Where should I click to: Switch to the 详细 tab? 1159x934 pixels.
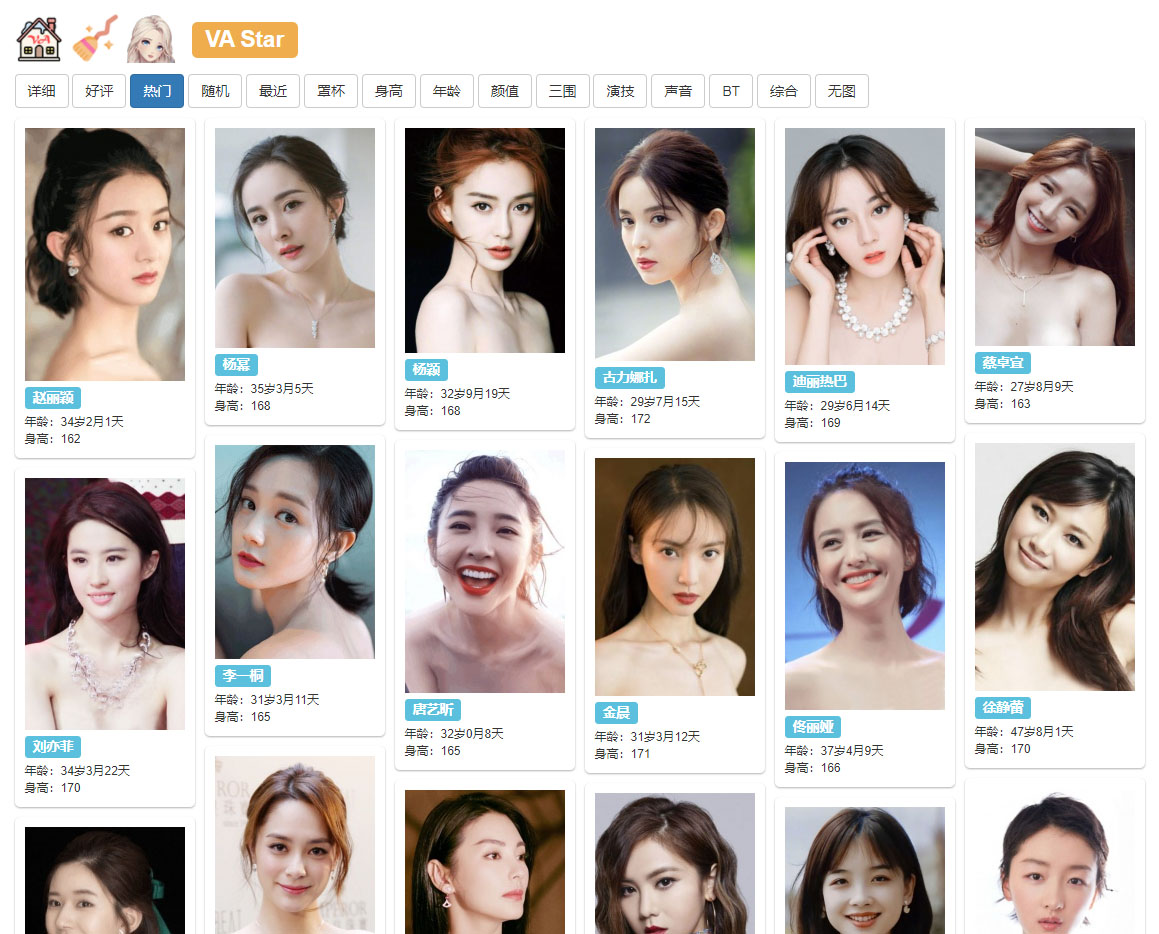coord(42,91)
